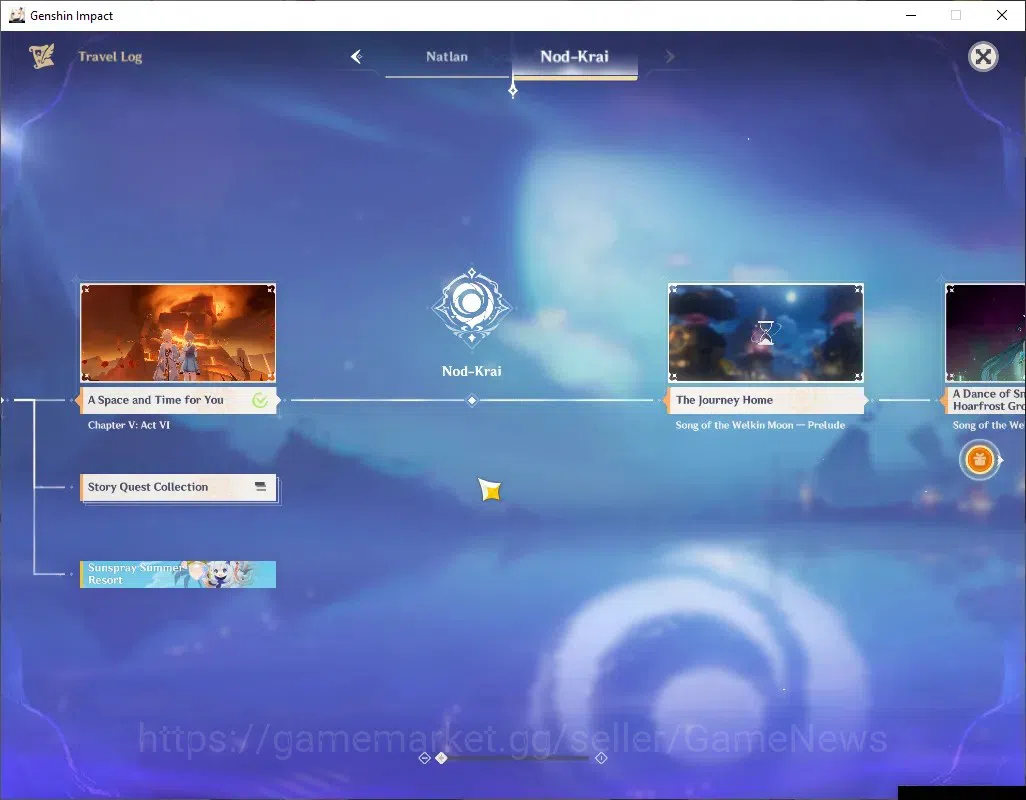
Task: Click the hourglass icon on Journey Home
Action: [x=766, y=332]
